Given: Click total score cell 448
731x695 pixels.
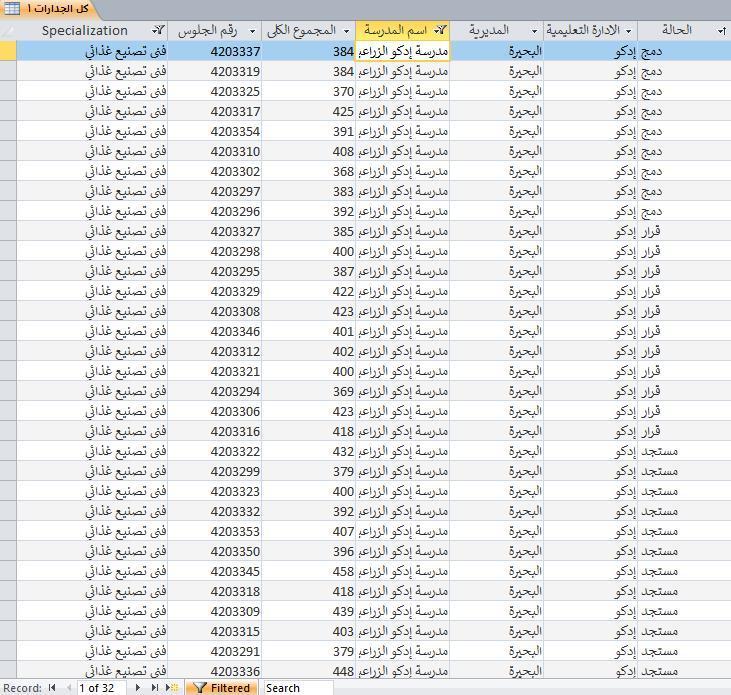Looking at the screenshot, I should point(309,672).
